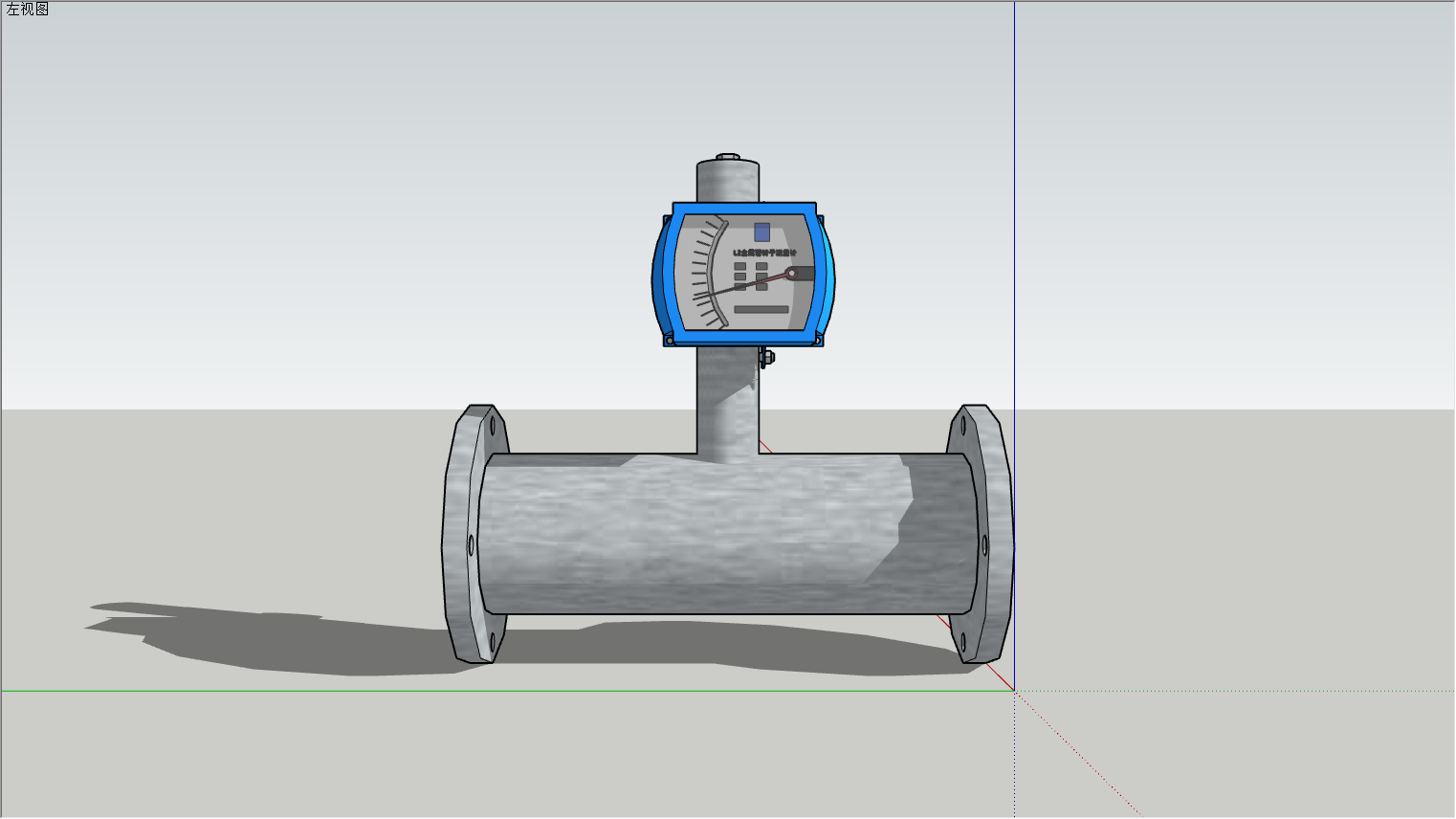This screenshot has width=1456, height=819.
Task: Click the 左视图 view label
Action: pyautogui.click(x=28, y=10)
